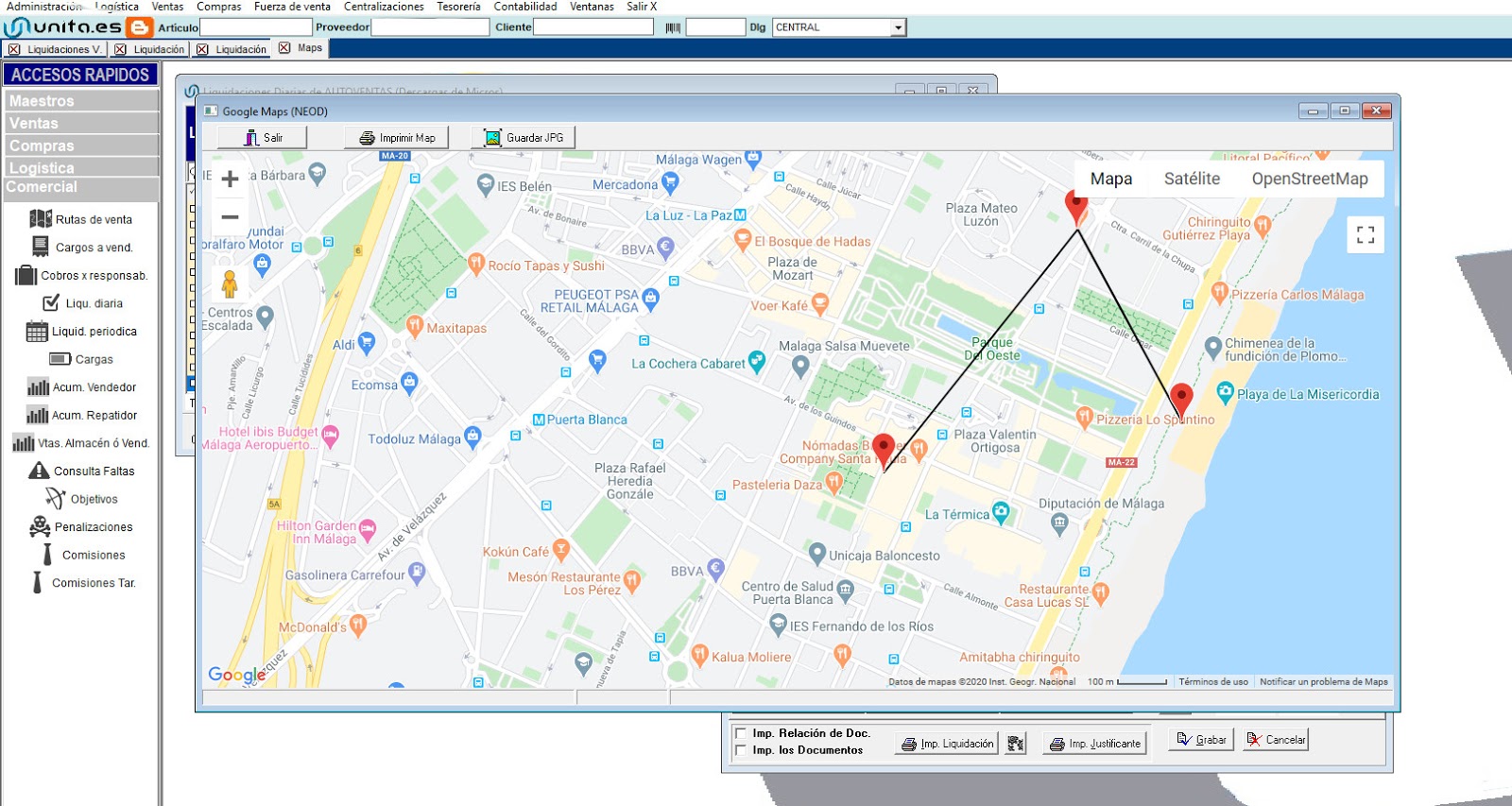The height and width of the screenshot is (806, 1512).
Task: Click icon button next to Imp. Liquidación
Action: coord(1016,744)
